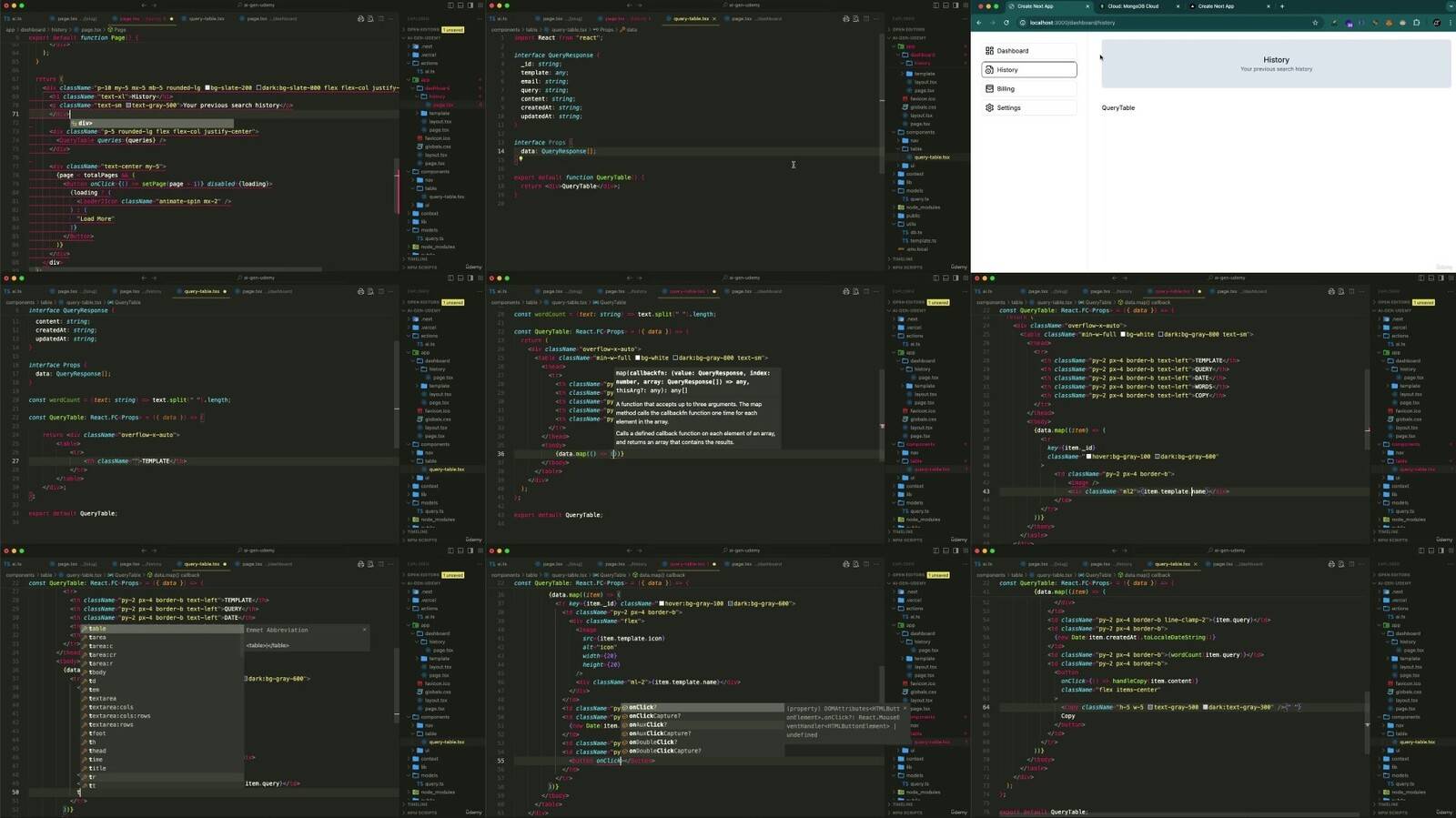1456x818 pixels.
Task: Click Go Forward arrow in div> suggestion editor title bar
Action: (x=155, y=5)
